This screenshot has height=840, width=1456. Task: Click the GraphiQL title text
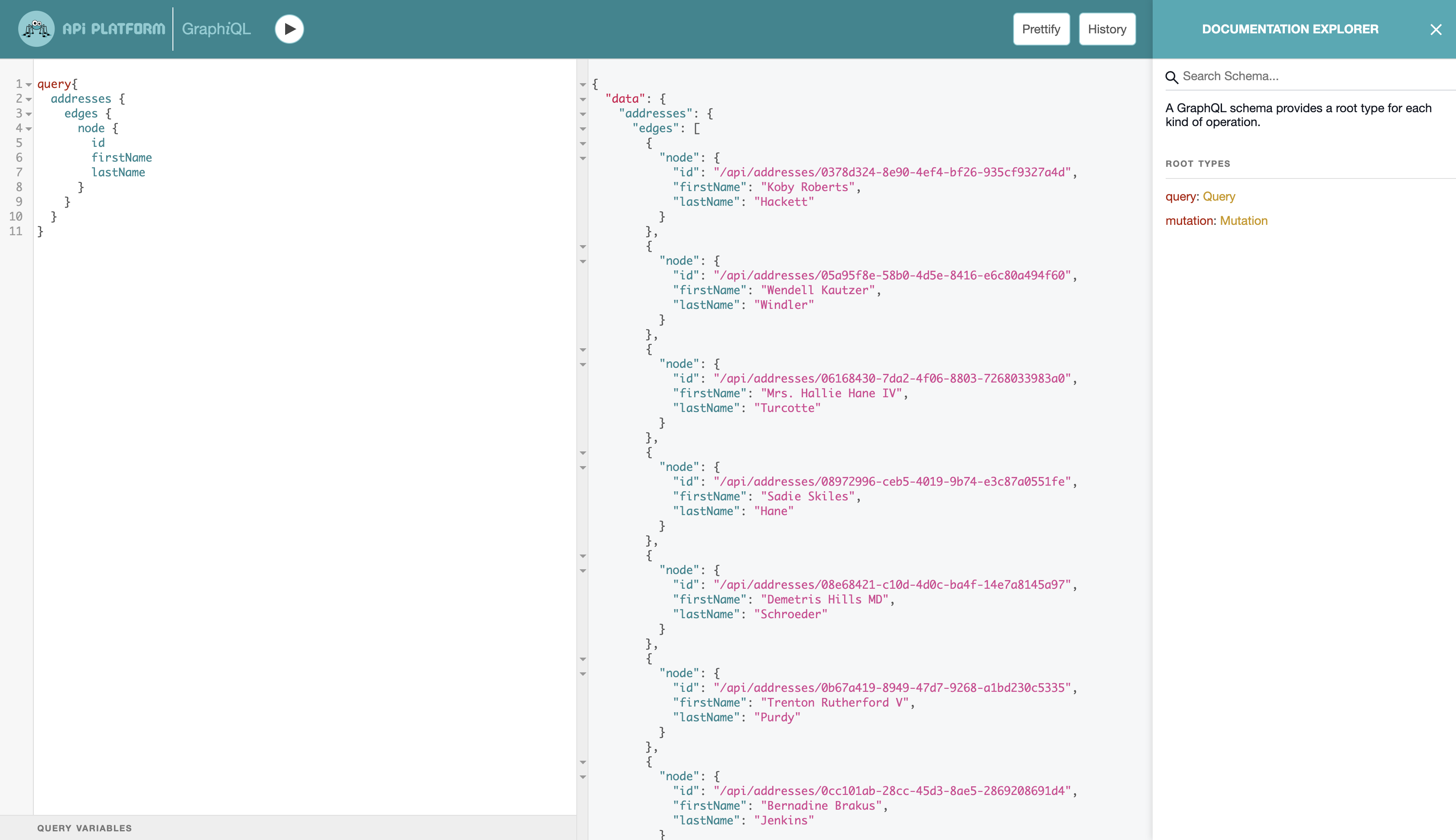[x=216, y=29]
